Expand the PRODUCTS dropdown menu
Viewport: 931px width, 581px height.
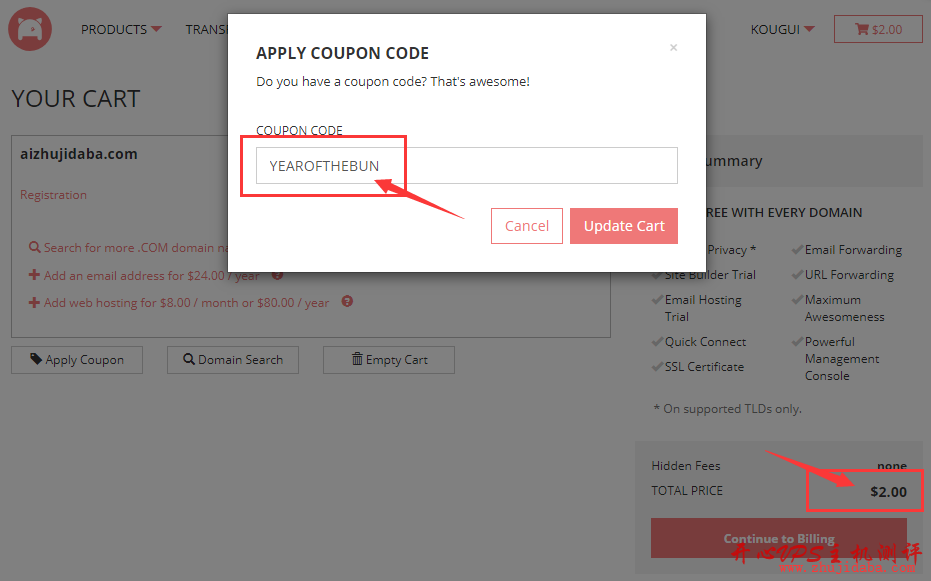tap(121, 29)
